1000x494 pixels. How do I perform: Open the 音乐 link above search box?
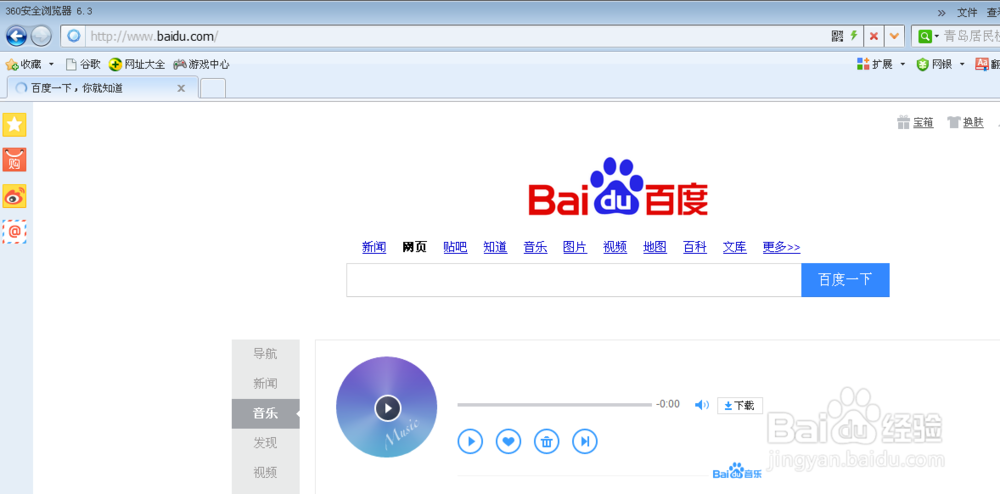(x=536, y=247)
